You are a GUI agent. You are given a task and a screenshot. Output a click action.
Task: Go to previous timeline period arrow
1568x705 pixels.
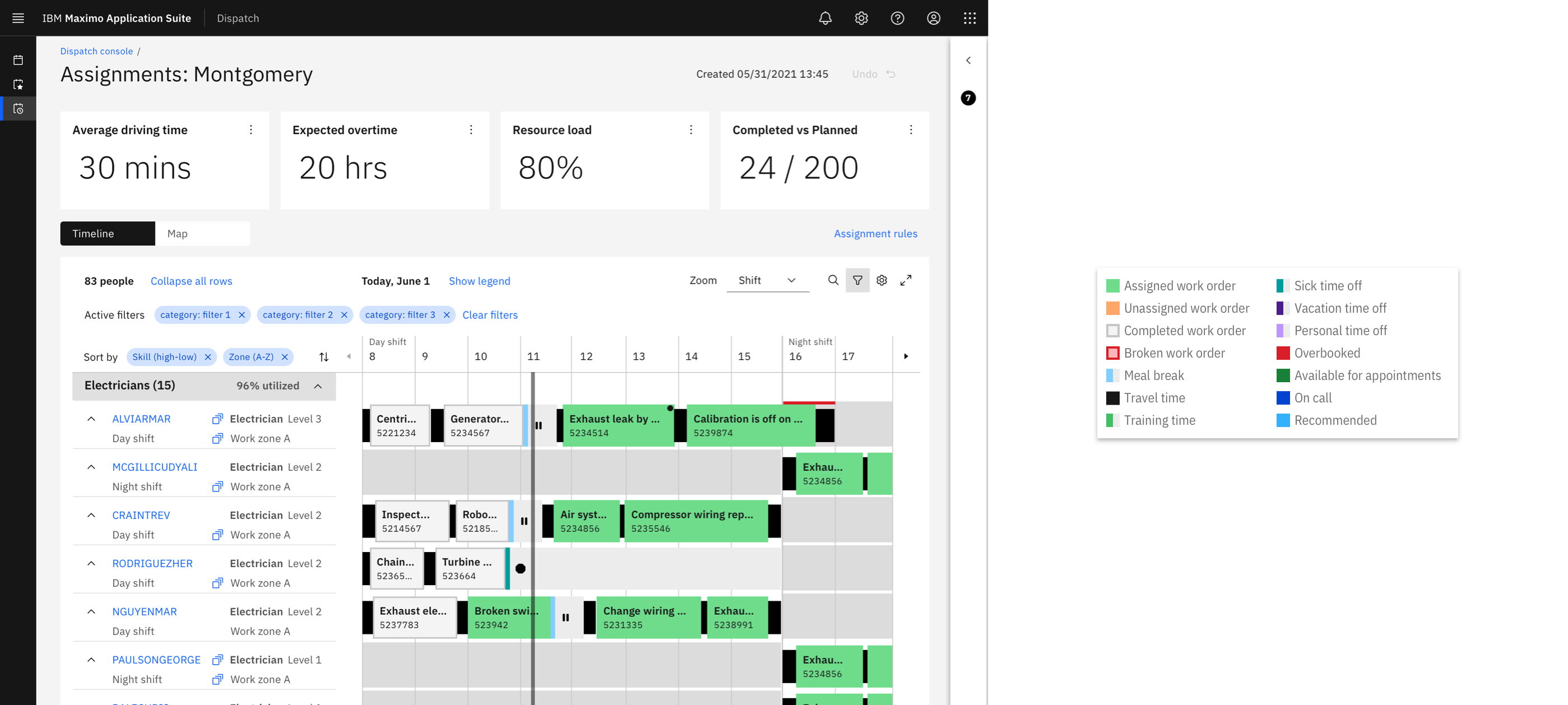pos(349,357)
